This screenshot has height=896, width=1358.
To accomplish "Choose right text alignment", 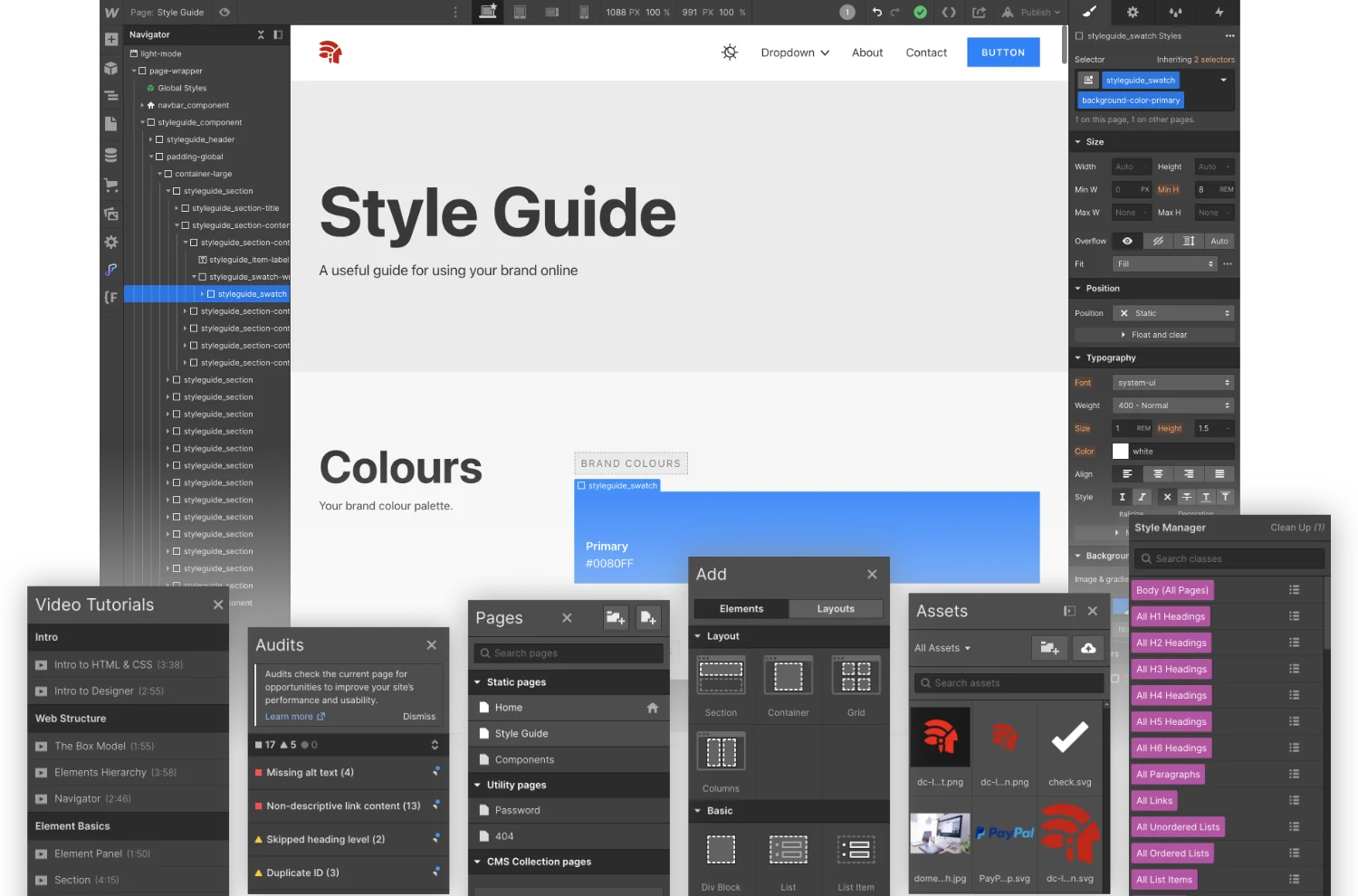I will click(x=1189, y=474).
